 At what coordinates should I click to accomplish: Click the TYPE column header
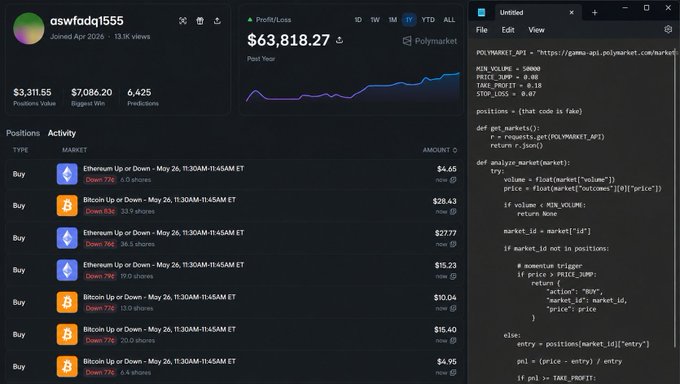coord(20,150)
